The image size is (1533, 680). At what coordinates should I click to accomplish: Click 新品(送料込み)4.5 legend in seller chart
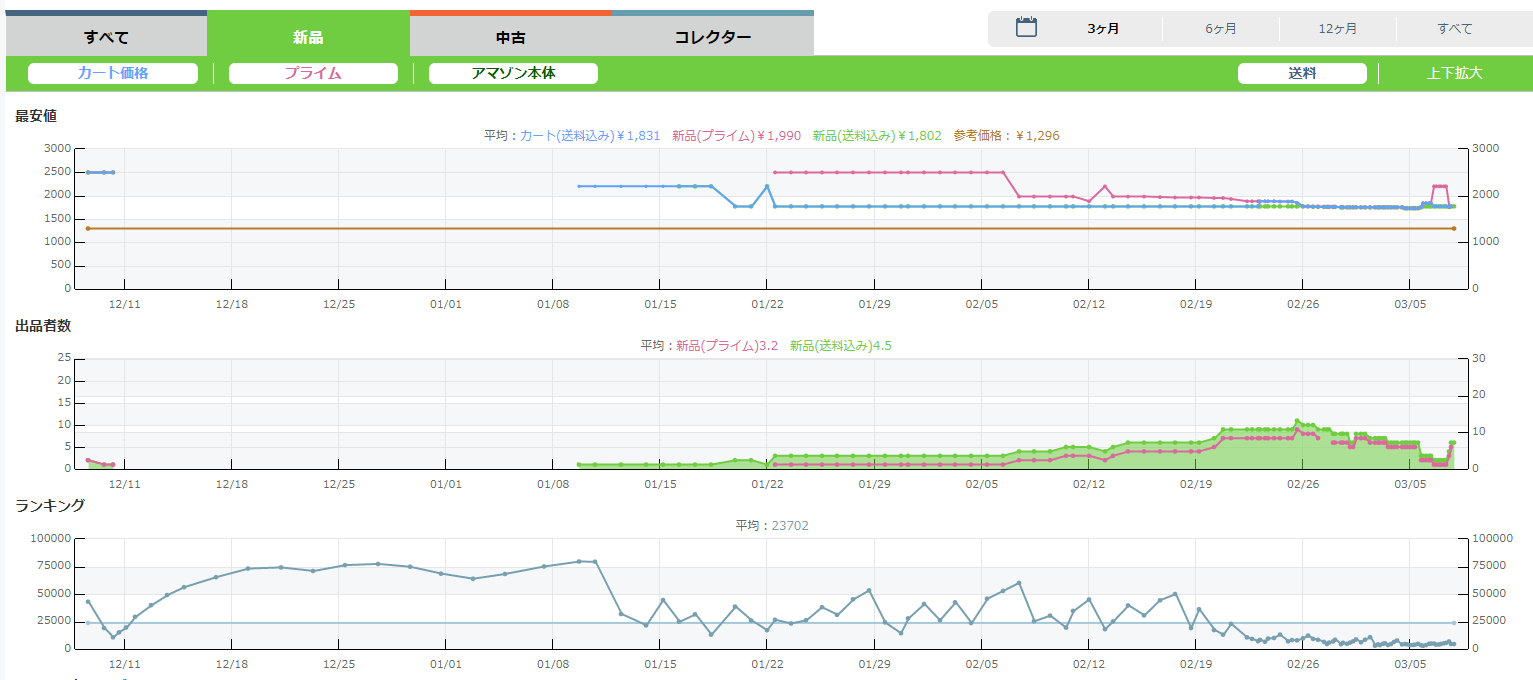coord(840,346)
